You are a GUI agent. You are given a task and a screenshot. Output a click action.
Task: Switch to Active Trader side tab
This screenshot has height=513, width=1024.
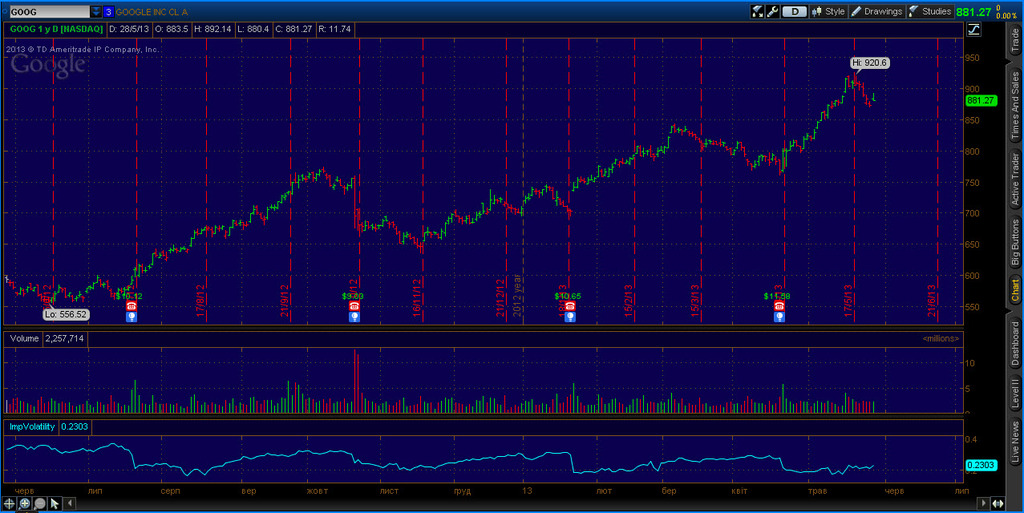[1016, 179]
